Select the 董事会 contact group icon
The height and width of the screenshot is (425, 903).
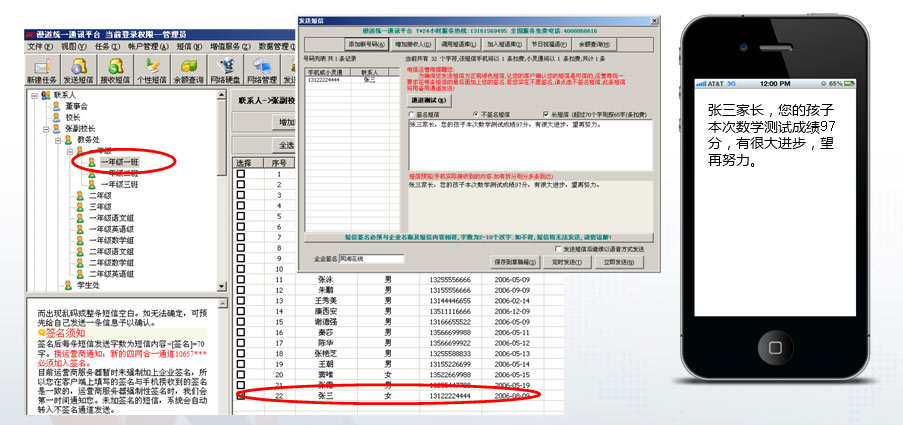[56, 105]
